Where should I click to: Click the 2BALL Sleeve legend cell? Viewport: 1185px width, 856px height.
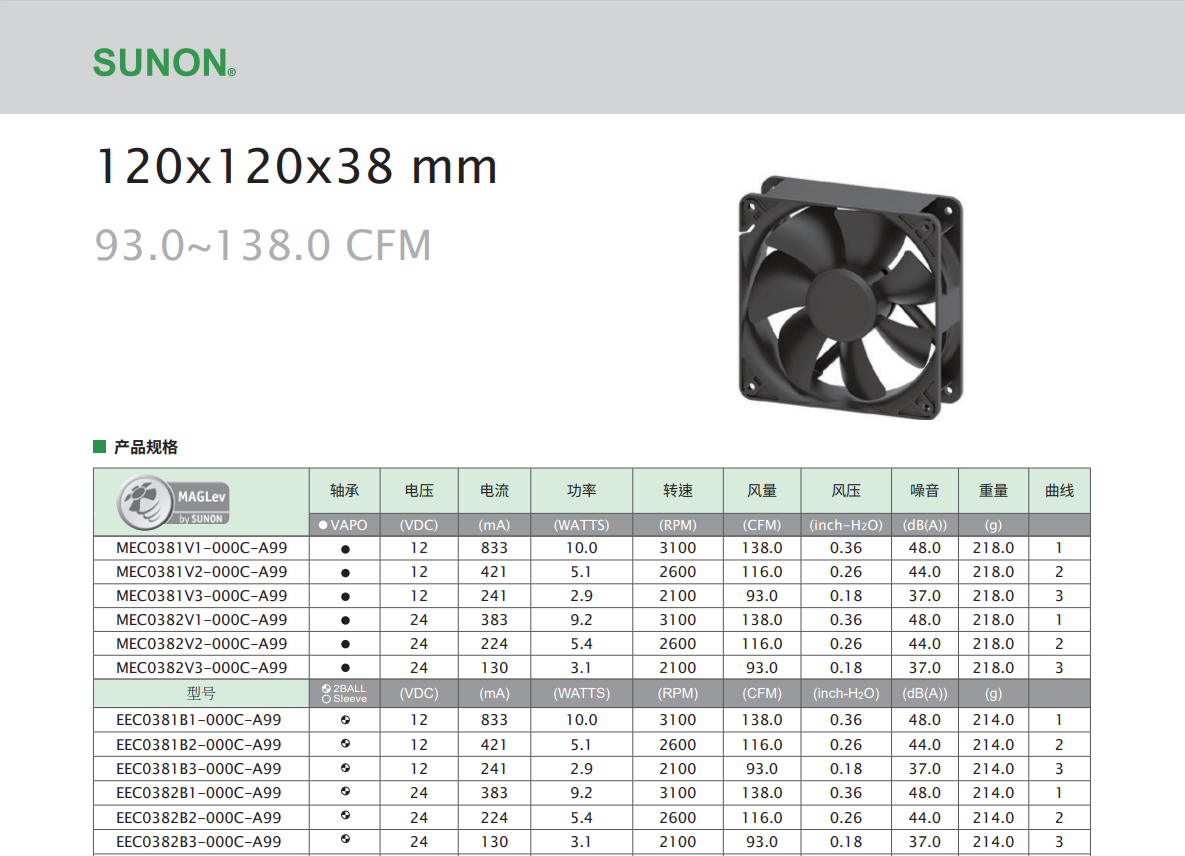[x=345, y=694]
